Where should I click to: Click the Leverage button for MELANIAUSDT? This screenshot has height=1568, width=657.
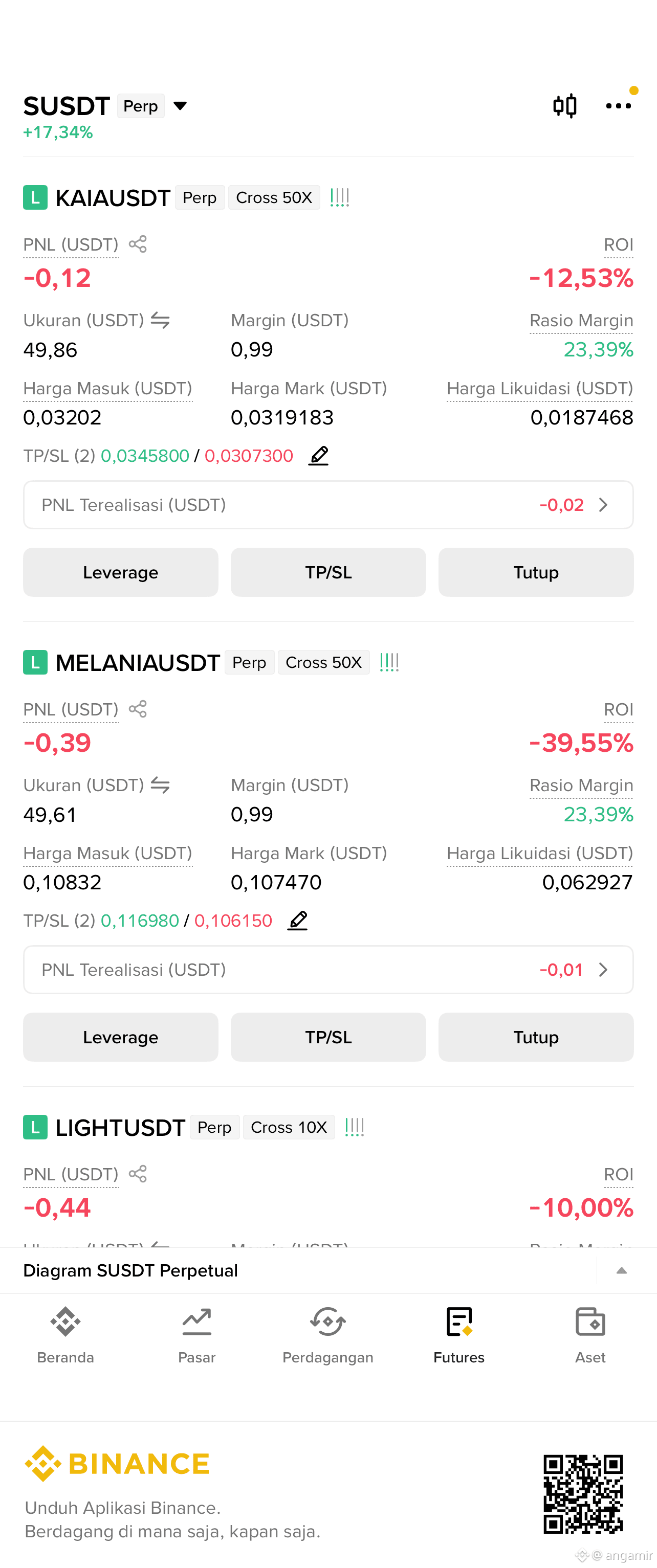121,1037
